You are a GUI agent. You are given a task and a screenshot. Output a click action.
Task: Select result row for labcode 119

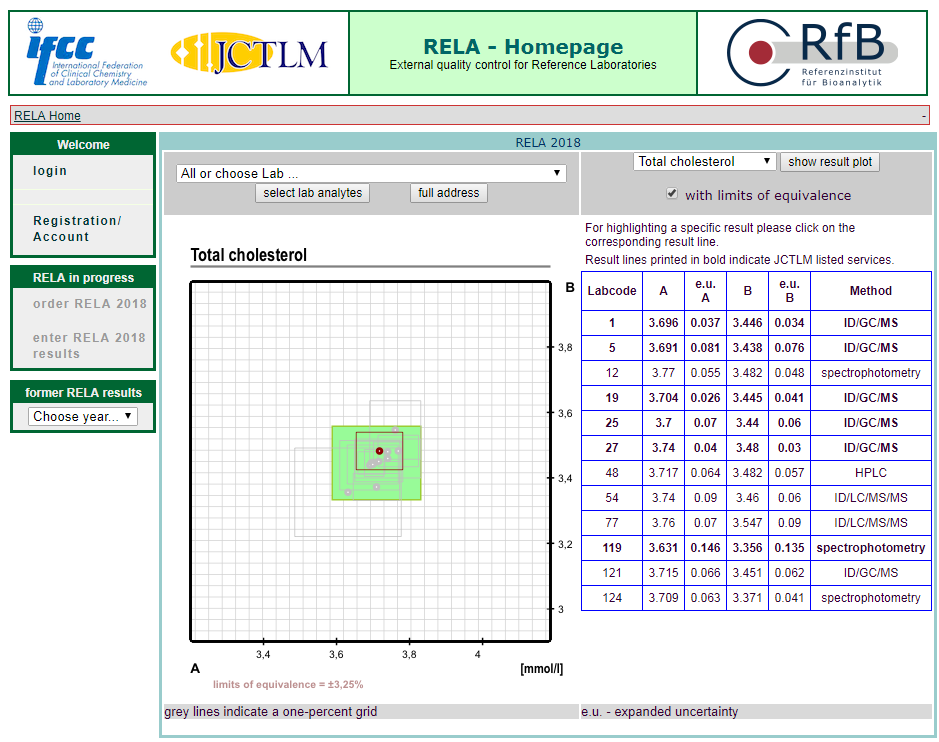[x=755, y=548]
